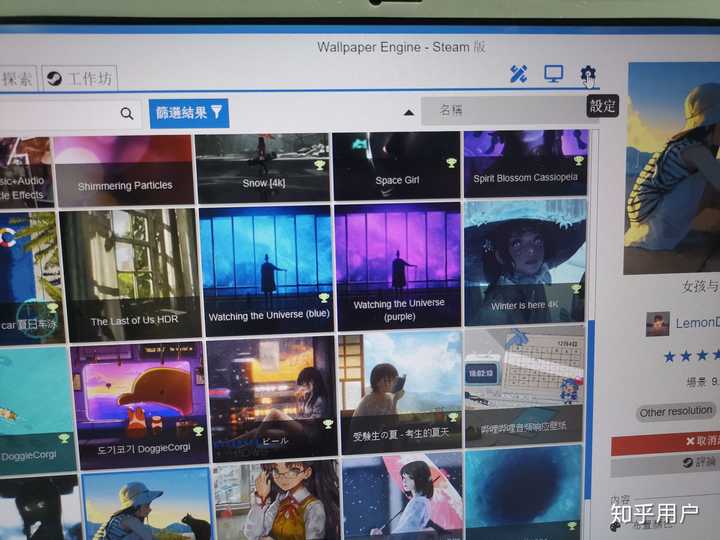The image size is (720, 540).
Task: Select the Spirit Blossom Cassiopeia wallpaper
Action: point(526,163)
